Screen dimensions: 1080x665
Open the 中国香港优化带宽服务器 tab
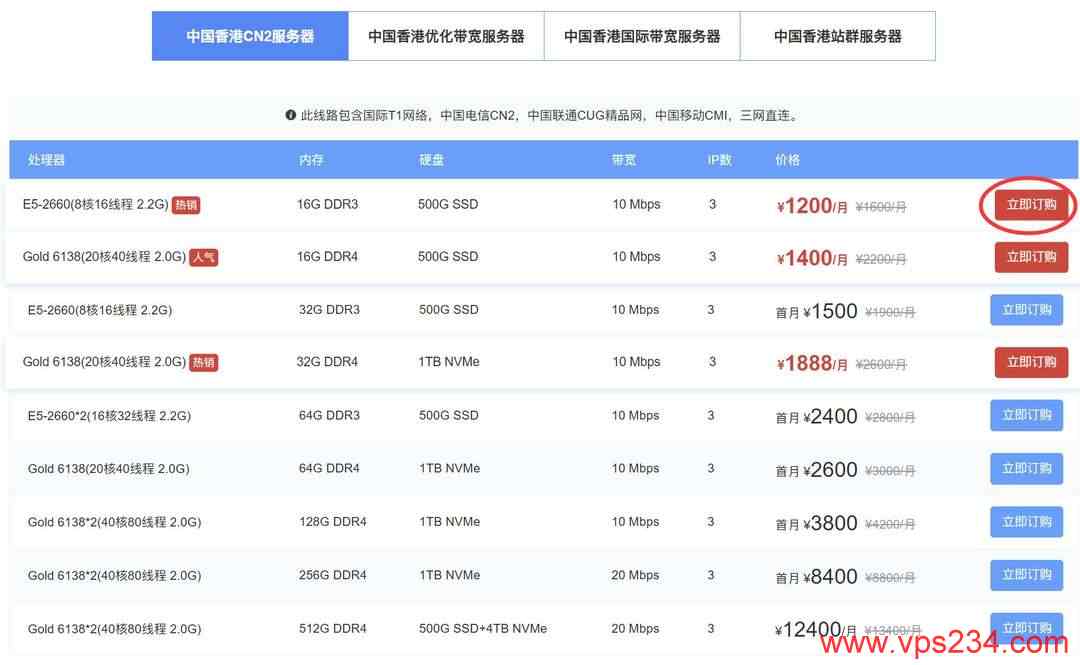click(446, 36)
